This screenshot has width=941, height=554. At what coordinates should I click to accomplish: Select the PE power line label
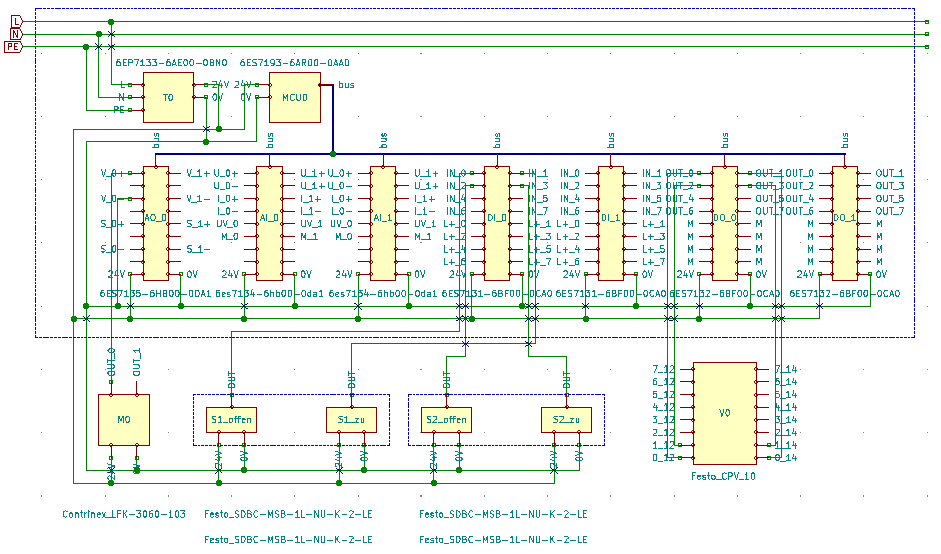tap(14, 47)
